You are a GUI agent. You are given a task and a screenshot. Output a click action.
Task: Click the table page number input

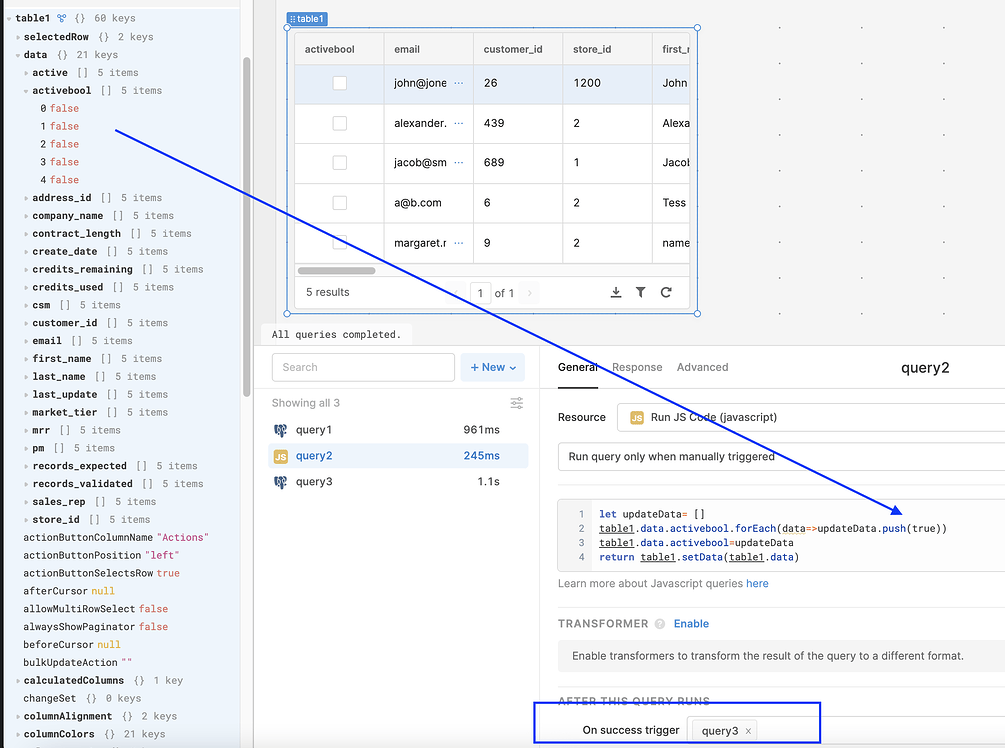tap(480, 293)
